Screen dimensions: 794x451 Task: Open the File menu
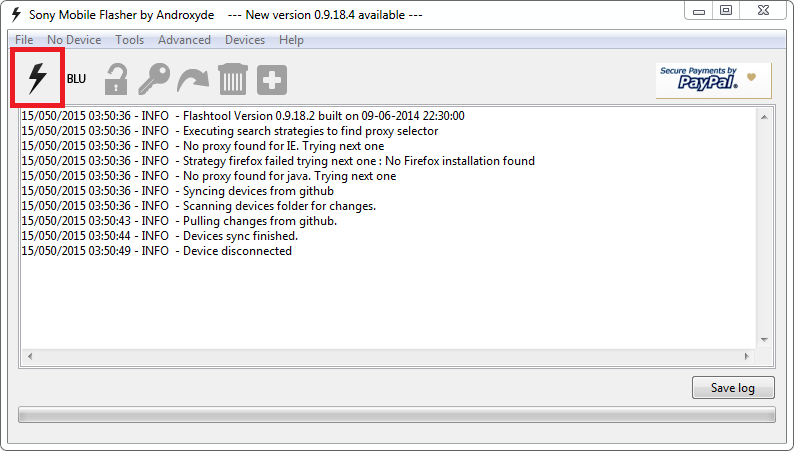(24, 40)
